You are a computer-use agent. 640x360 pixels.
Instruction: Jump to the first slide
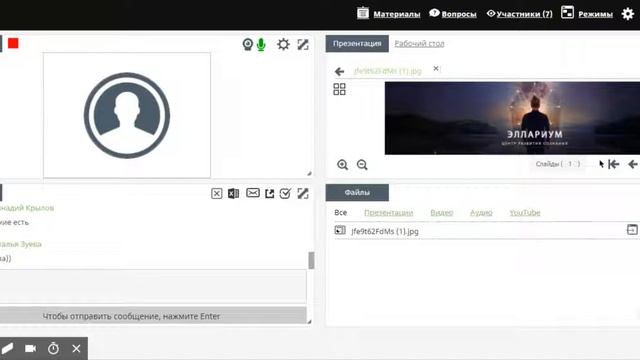pyautogui.click(x=613, y=164)
